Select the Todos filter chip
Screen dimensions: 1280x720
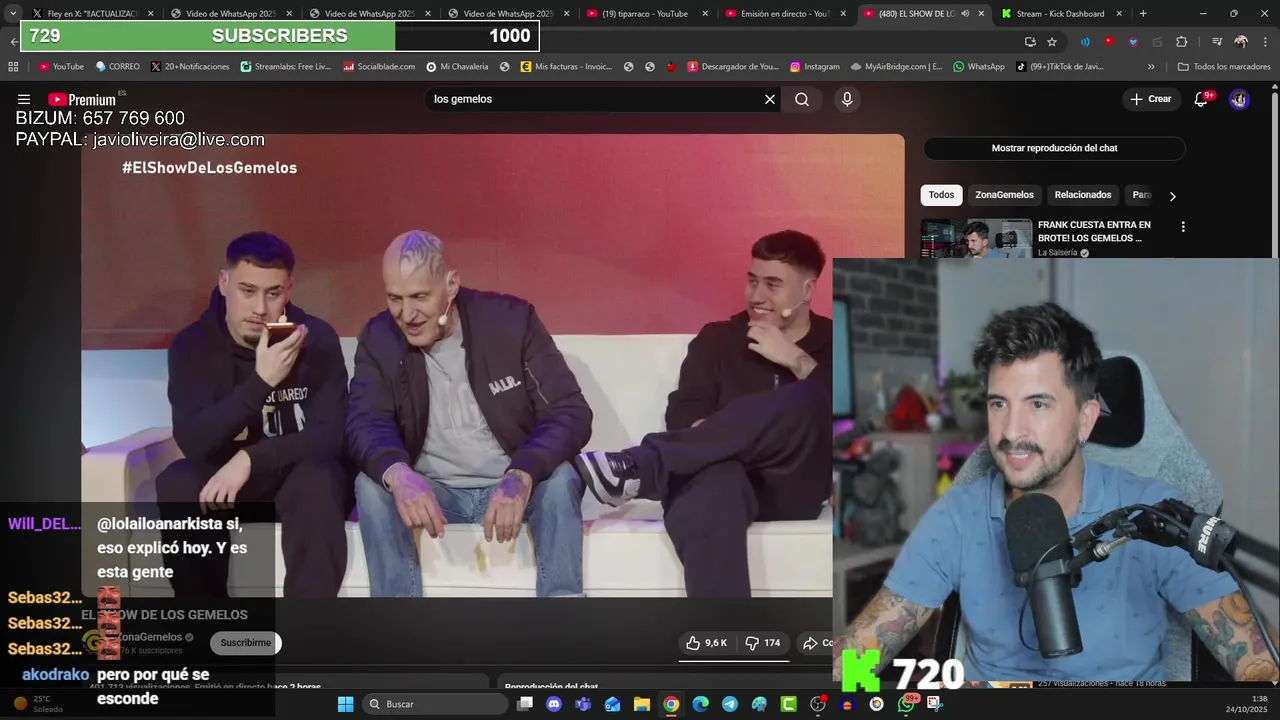pyautogui.click(x=941, y=195)
